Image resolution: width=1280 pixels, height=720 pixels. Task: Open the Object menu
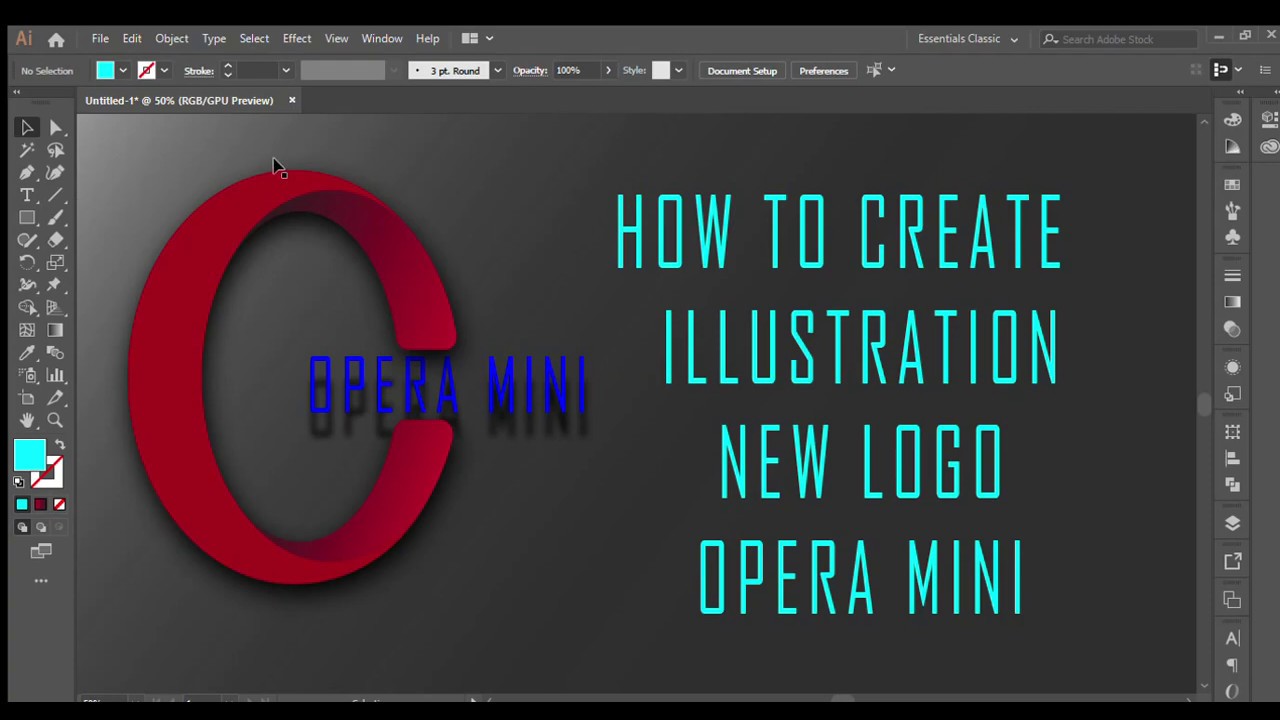click(x=171, y=39)
